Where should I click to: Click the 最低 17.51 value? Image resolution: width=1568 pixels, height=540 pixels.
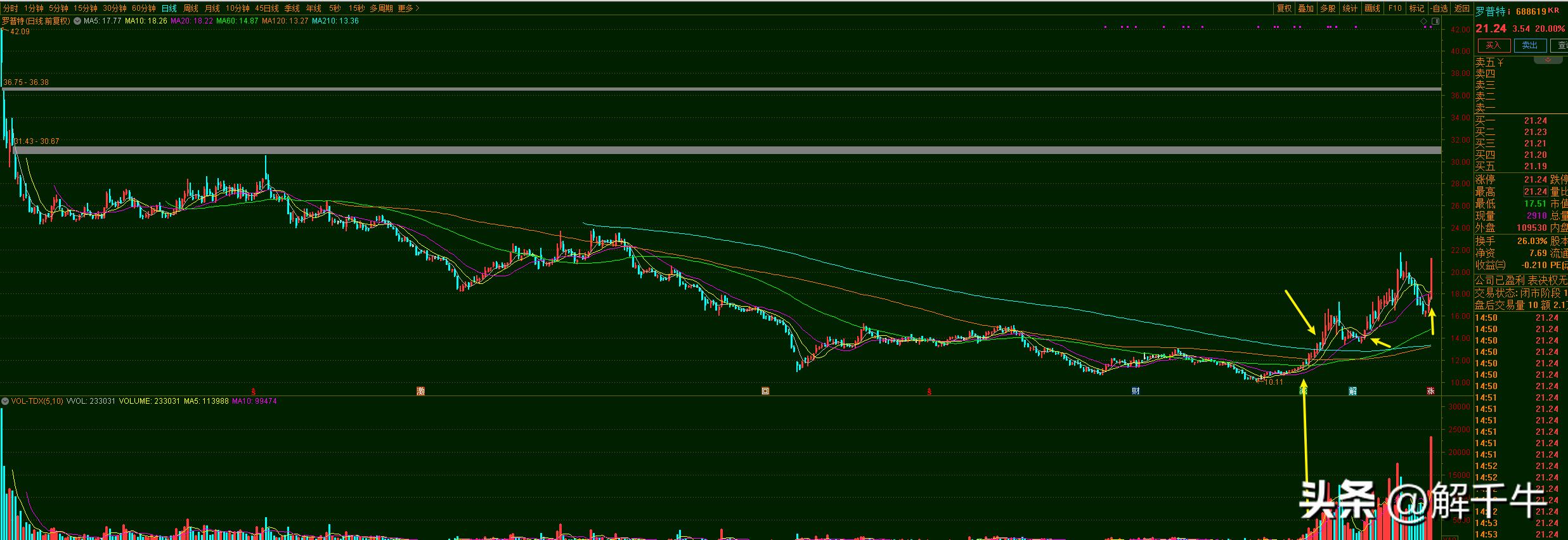click(1536, 203)
